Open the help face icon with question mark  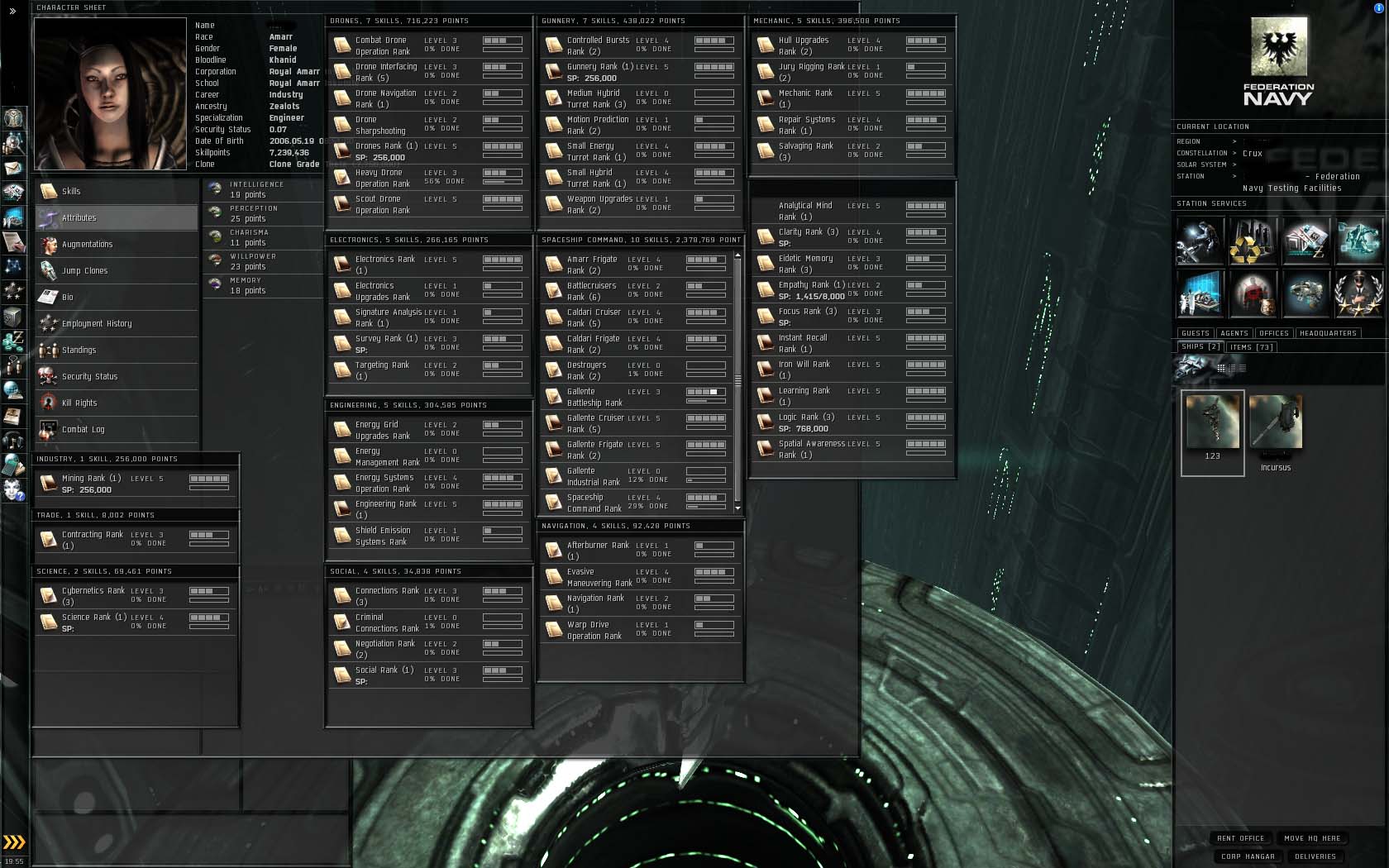coord(13,489)
